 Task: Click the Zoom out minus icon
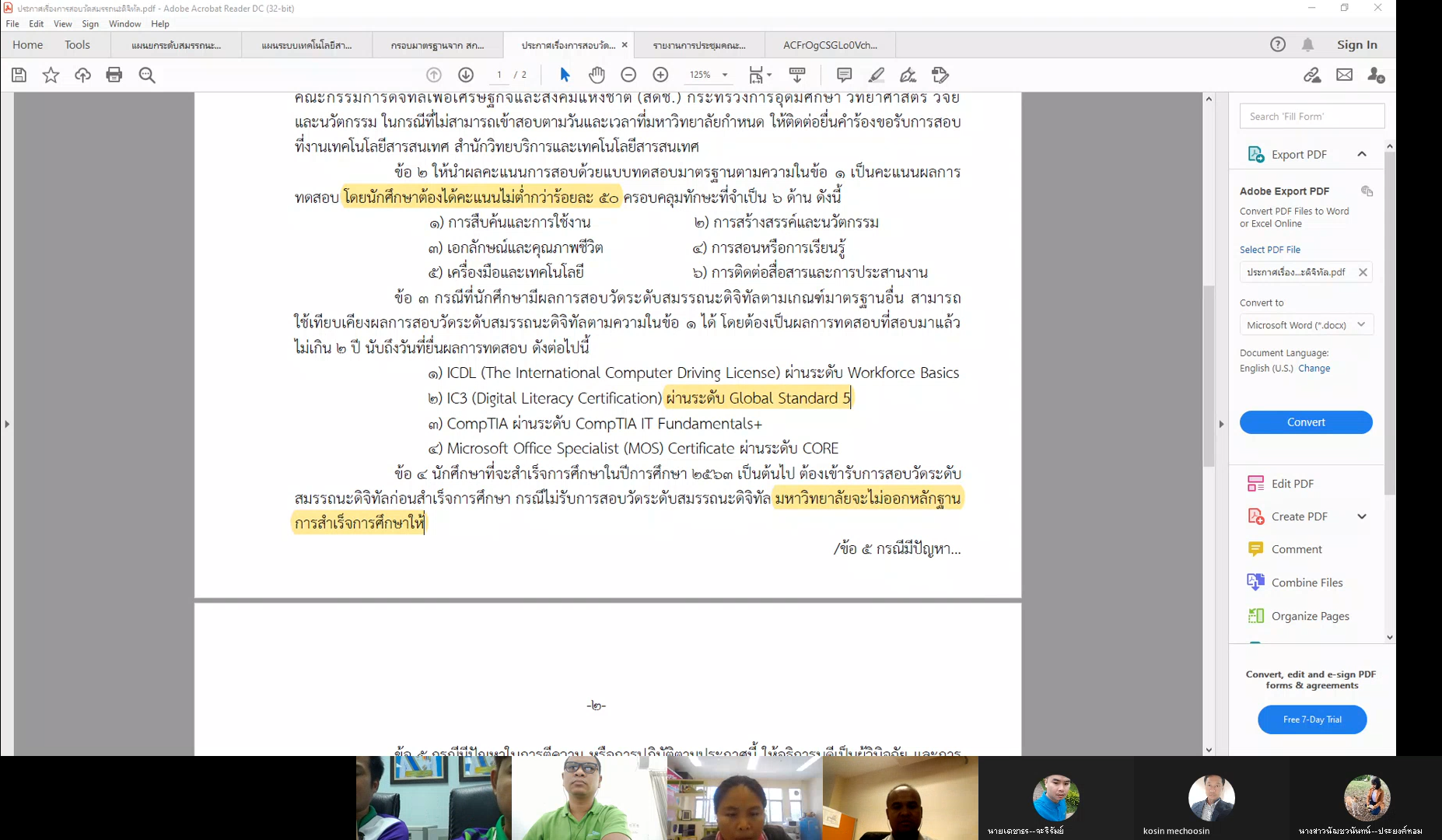(x=628, y=75)
